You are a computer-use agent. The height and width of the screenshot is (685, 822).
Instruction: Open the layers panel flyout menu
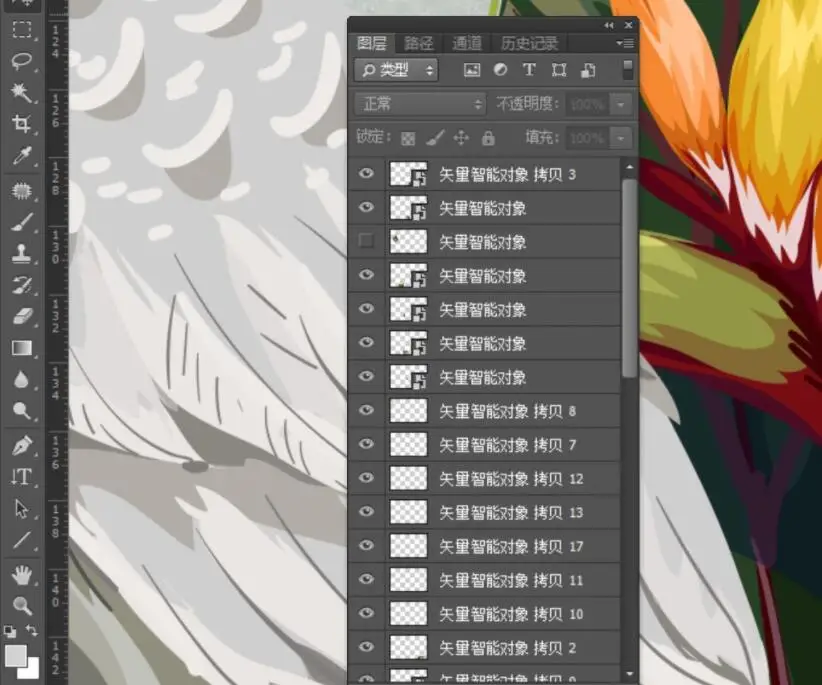pyautogui.click(x=625, y=43)
